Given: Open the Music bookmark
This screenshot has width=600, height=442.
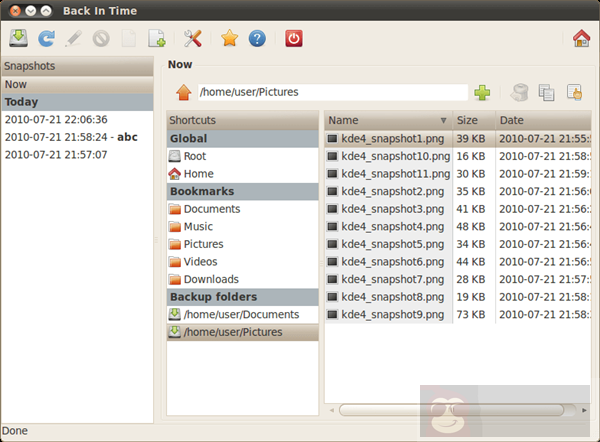Looking at the screenshot, I should pos(243,227).
